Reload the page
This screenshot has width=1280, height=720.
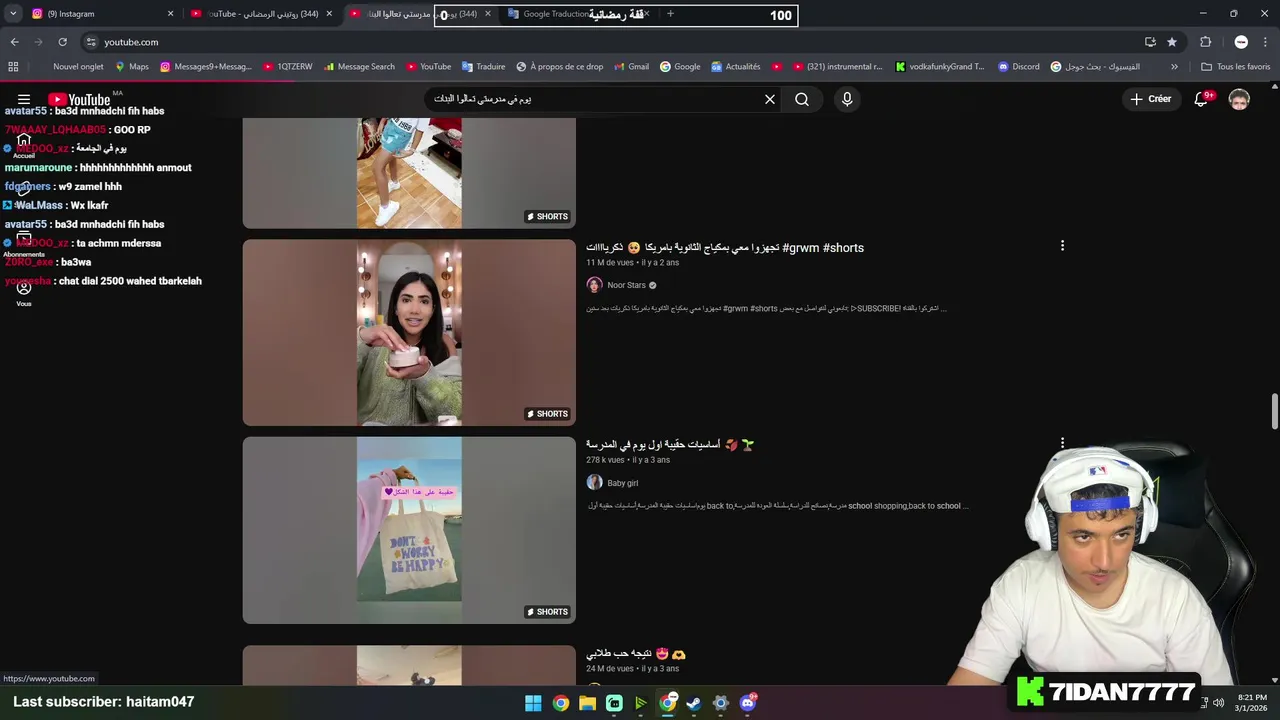62,42
